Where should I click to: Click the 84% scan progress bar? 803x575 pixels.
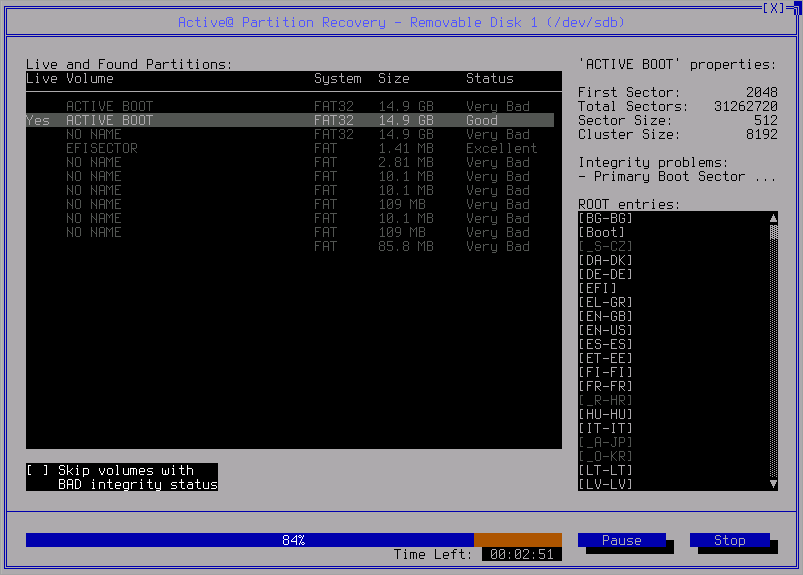[x=293, y=540]
